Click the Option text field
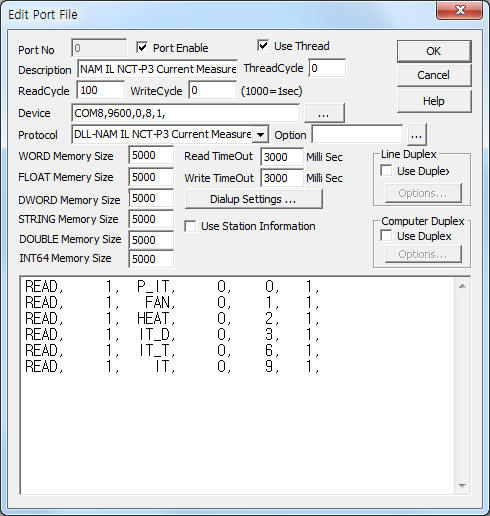 point(357,135)
